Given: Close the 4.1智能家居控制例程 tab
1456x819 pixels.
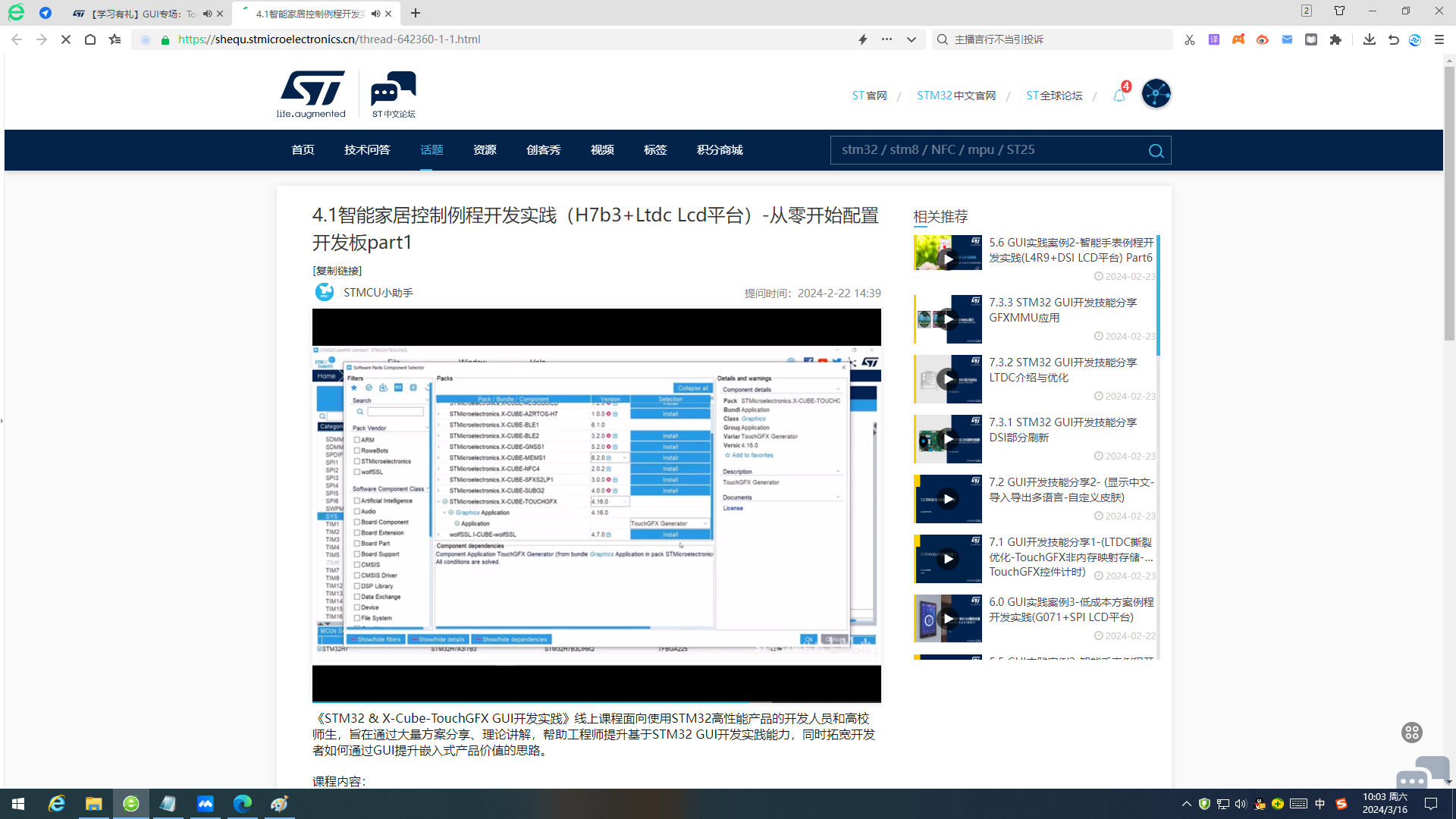Looking at the screenshot, I should click(388, 14).
